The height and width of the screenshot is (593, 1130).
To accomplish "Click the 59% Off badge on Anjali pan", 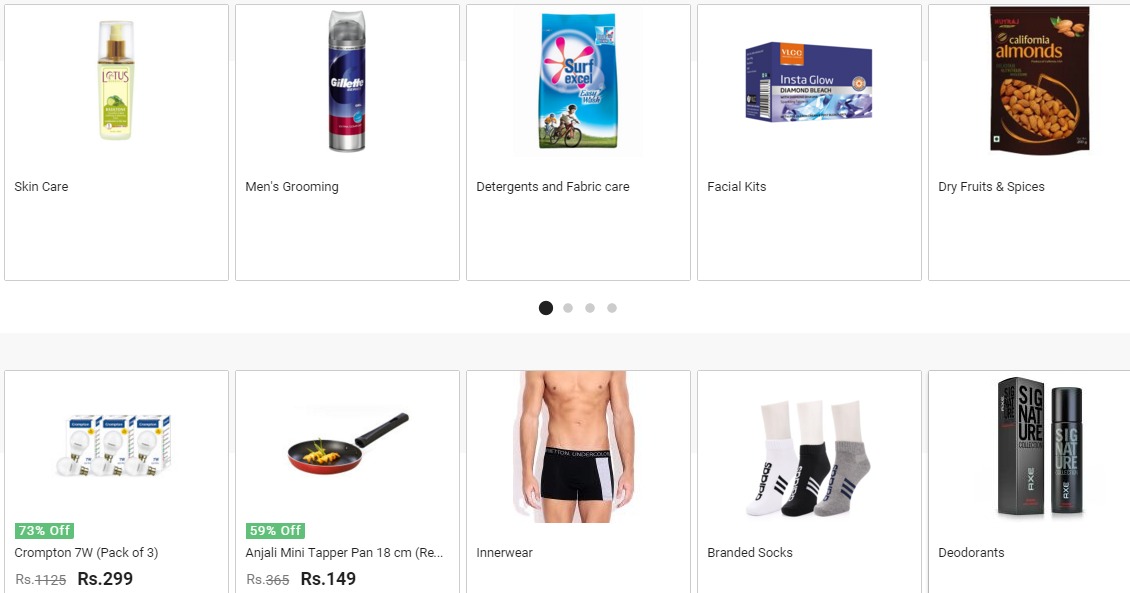I will coord(275,531).
